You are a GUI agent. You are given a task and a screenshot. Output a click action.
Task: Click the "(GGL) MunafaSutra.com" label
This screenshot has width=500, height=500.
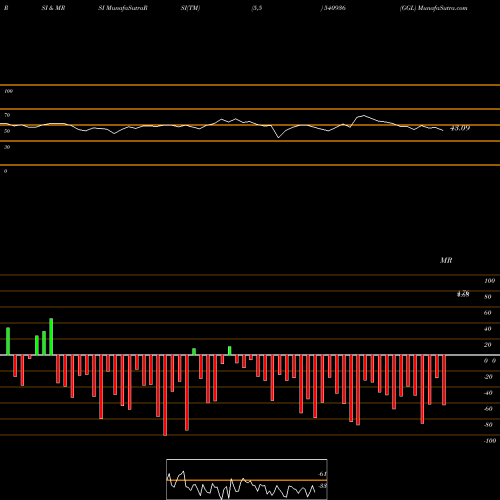433,8
